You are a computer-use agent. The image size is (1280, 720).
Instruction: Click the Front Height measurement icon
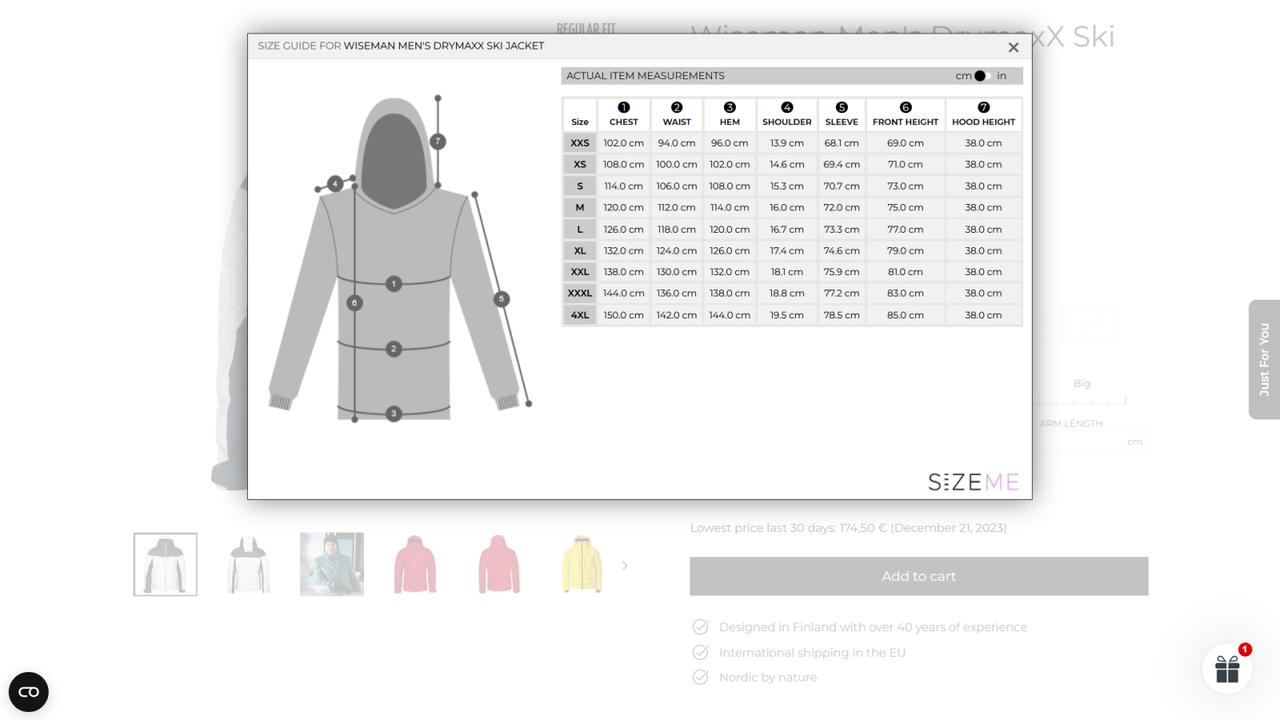[905, 105]
